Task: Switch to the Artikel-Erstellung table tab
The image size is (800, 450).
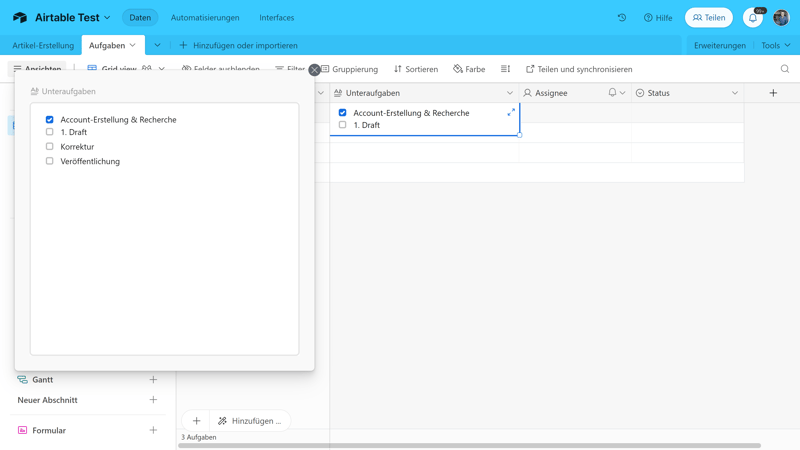Action: point(43,45)
